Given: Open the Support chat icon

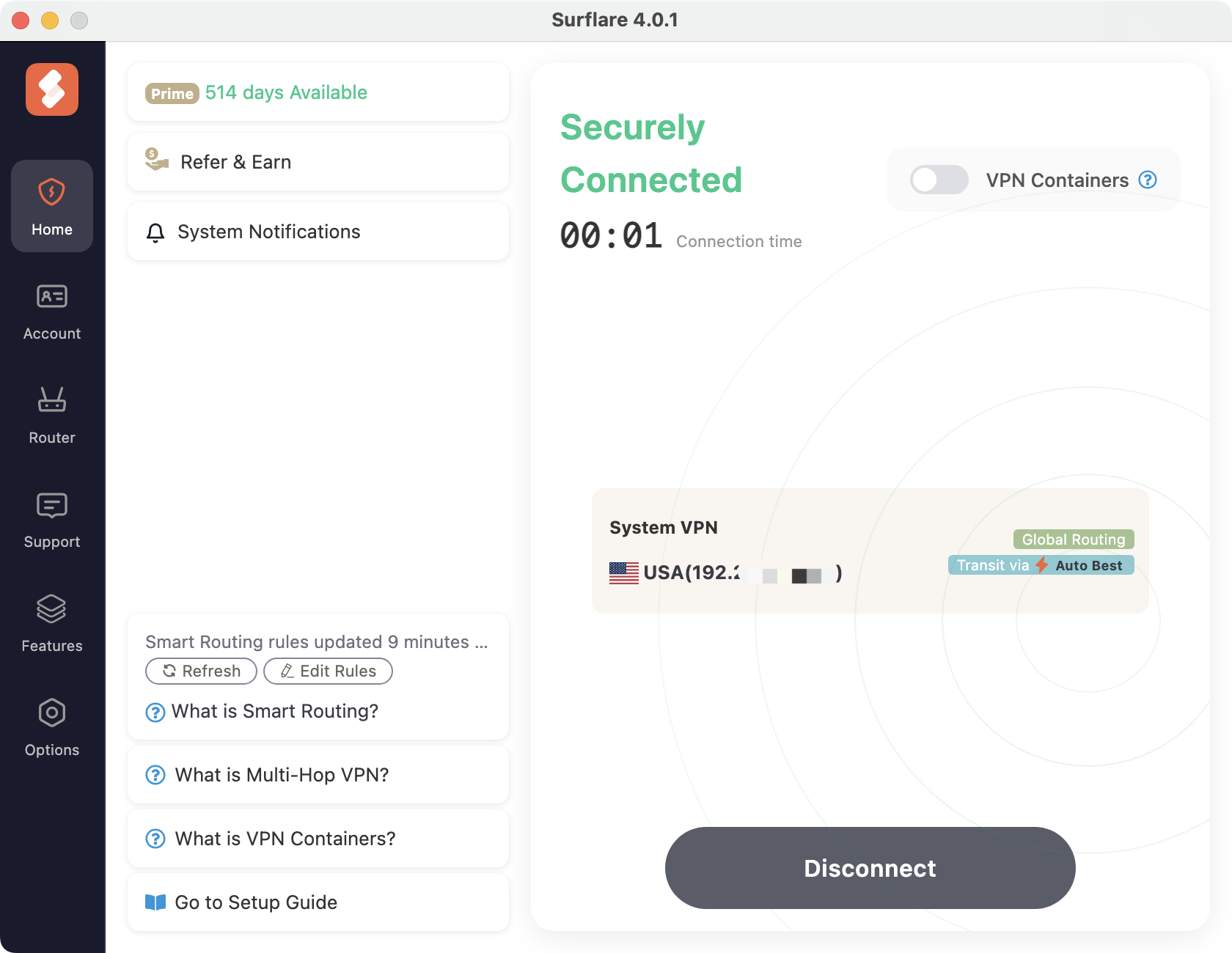Looking at the screenshot, I should click(x=52, y=505).
